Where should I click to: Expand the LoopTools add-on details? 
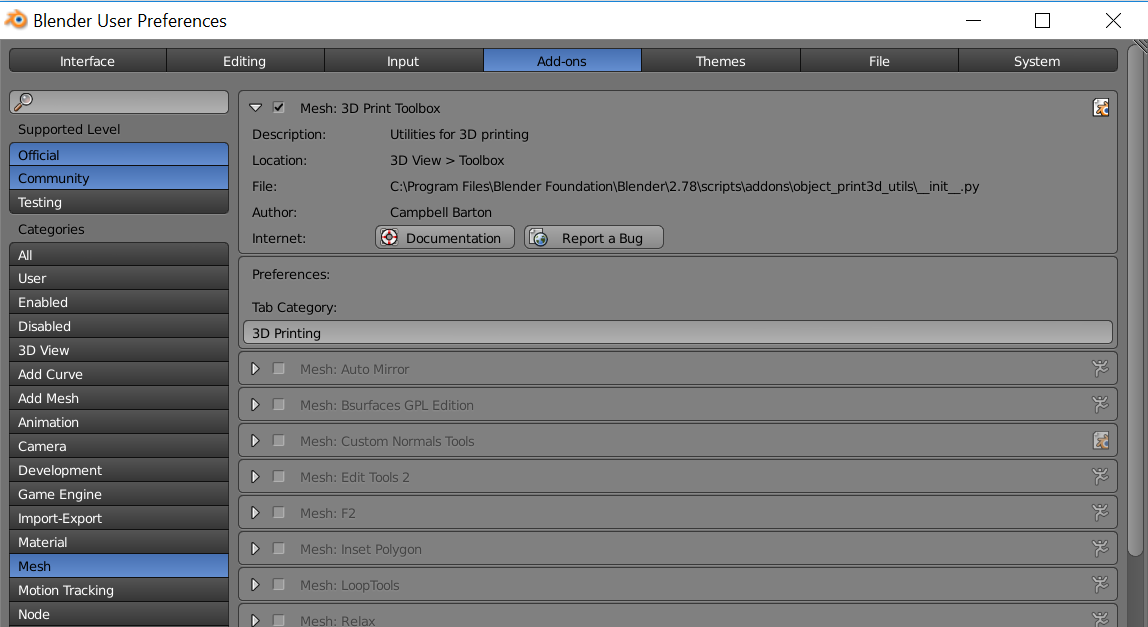pyautogui.click(x=256, y=584)
